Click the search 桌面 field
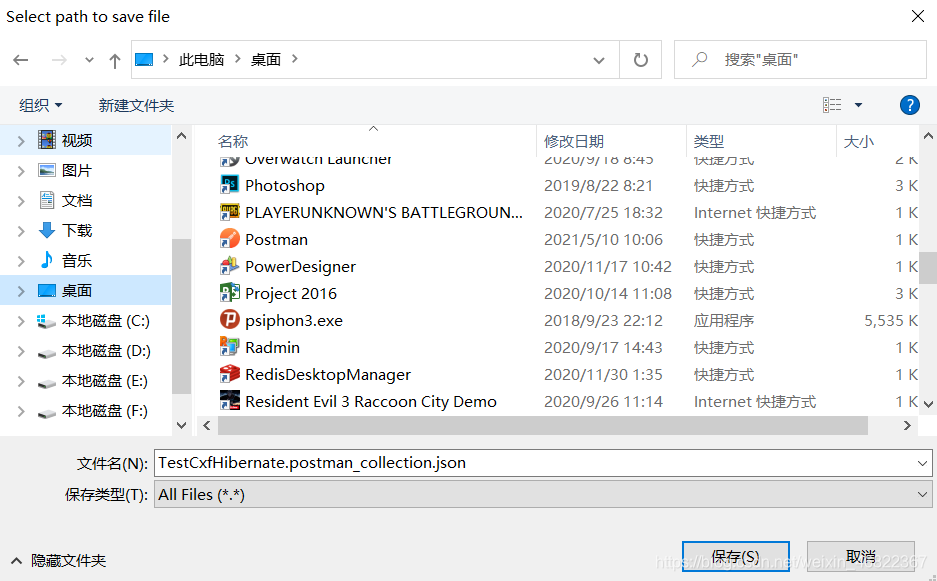This screenshot has height=581, width=937. [800, 60]
